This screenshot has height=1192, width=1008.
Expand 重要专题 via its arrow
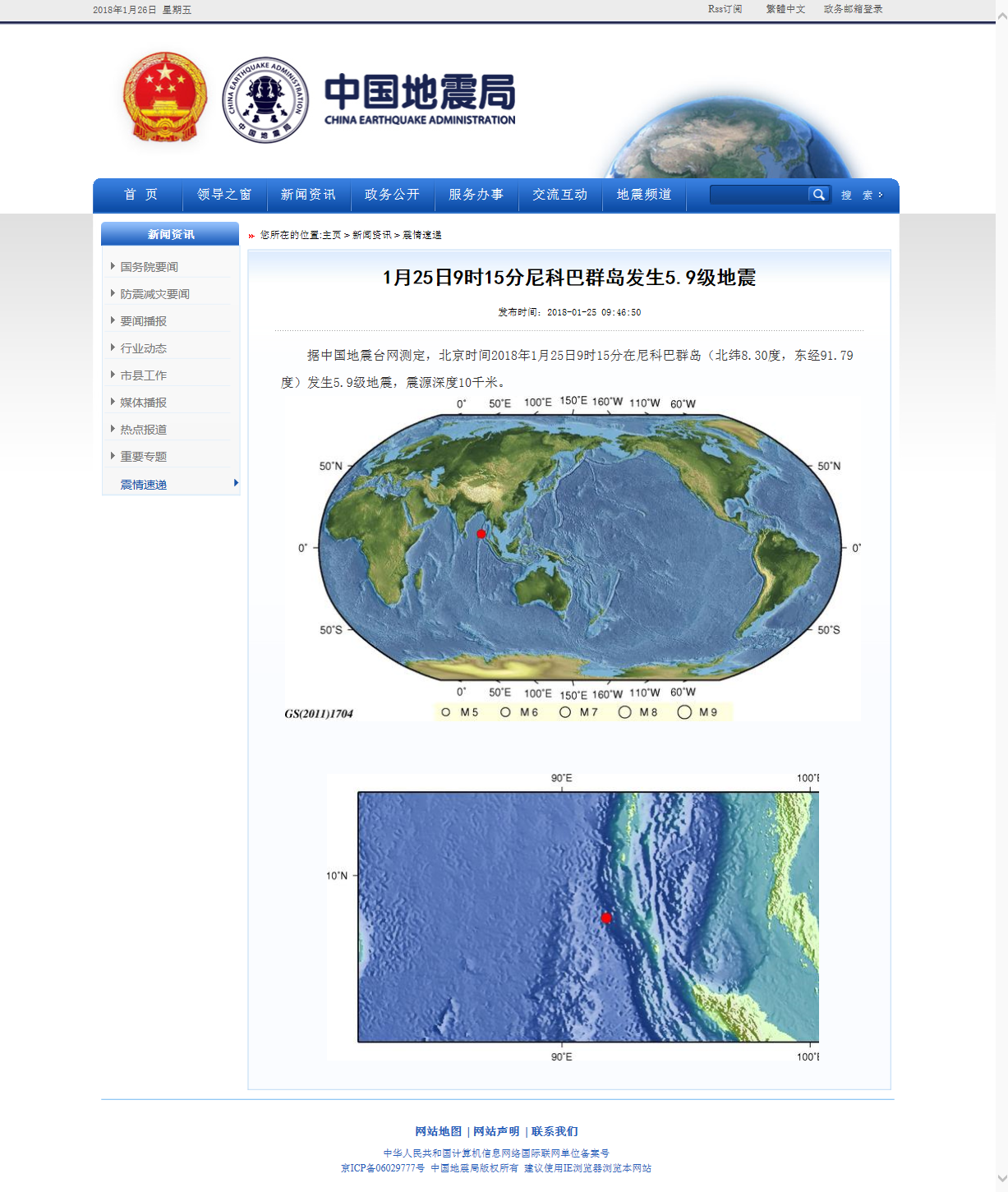(113, 455)
